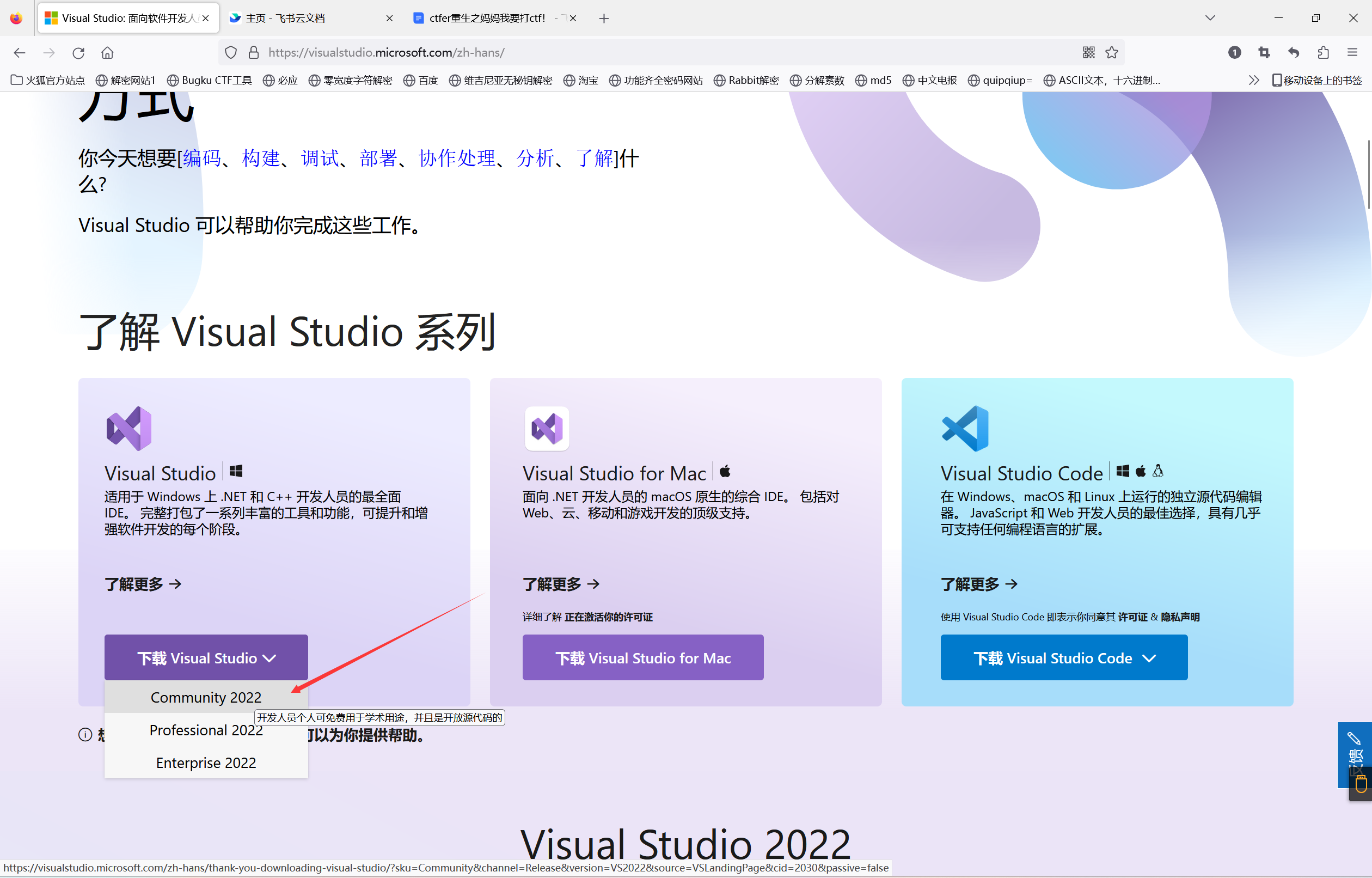Click the 分析 link in headline
This screenshot has width=1372, height=878.
536,158
